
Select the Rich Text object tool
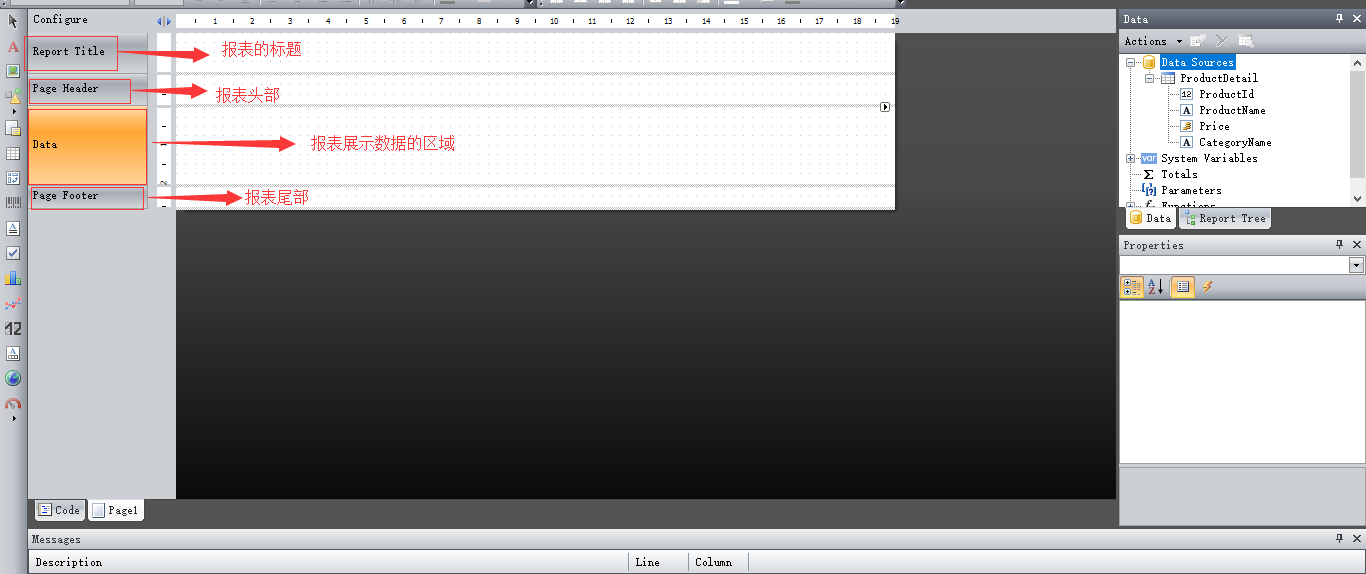(13, 228)
